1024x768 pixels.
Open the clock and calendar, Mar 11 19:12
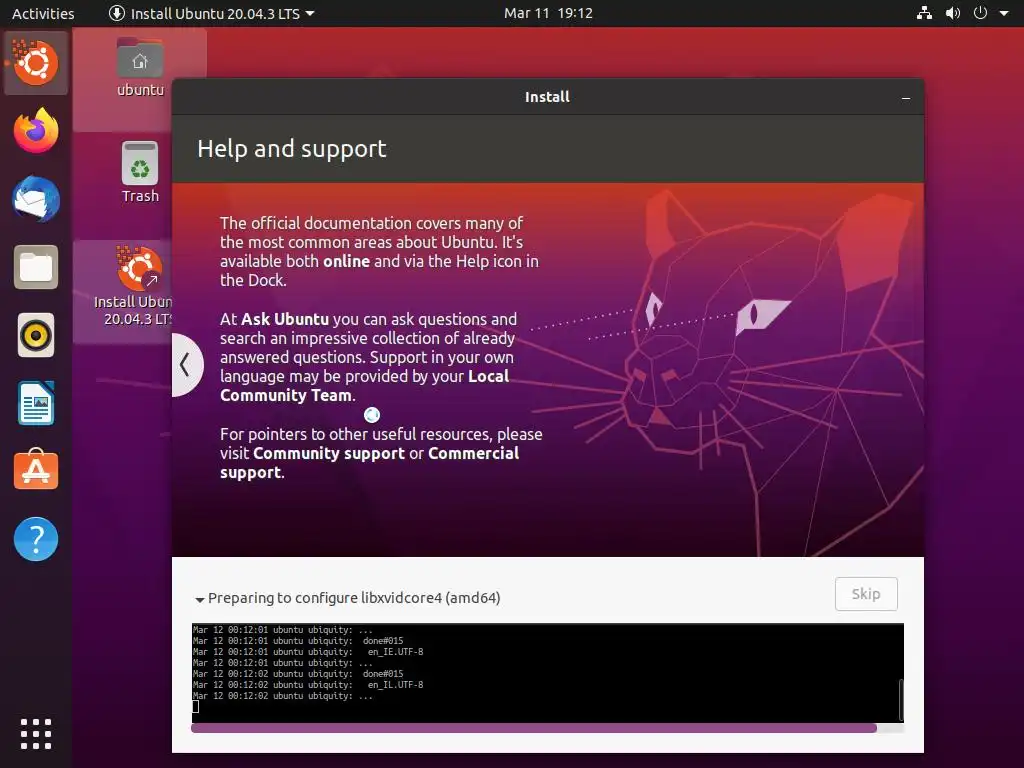click(548, 13)
